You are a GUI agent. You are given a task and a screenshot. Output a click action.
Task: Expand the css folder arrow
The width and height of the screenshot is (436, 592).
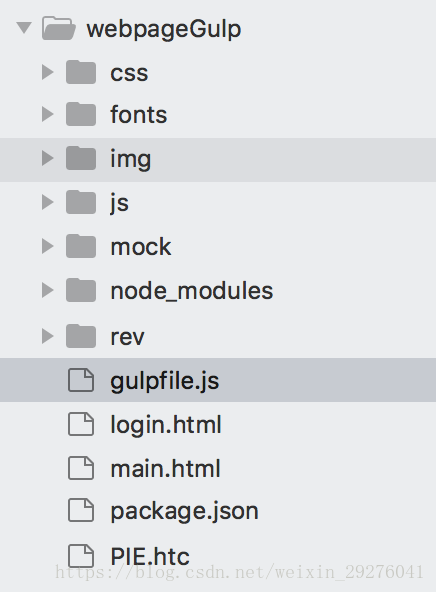[x=47, y=72]
